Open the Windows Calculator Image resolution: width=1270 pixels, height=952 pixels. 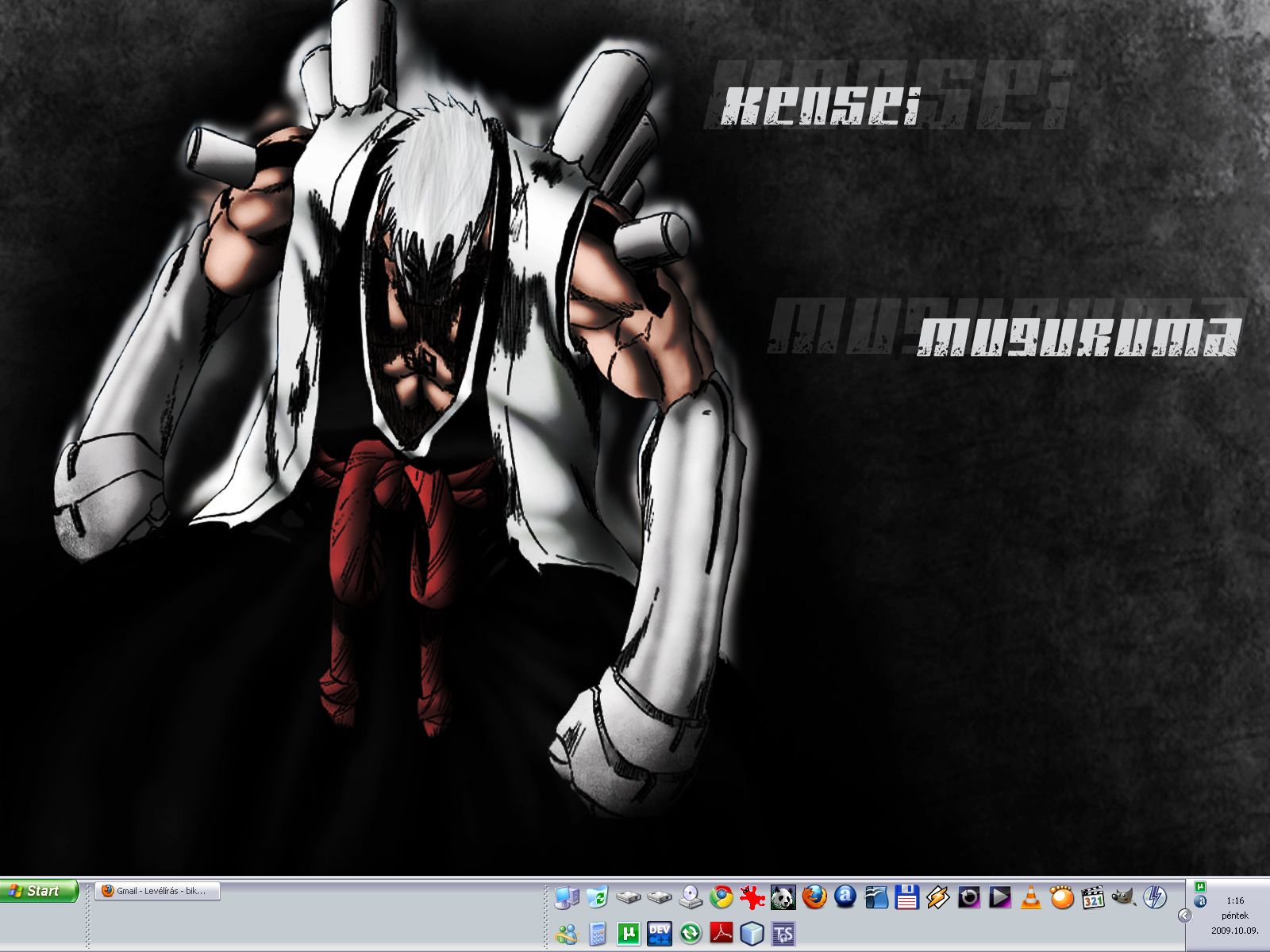click(x=598, y=934)
